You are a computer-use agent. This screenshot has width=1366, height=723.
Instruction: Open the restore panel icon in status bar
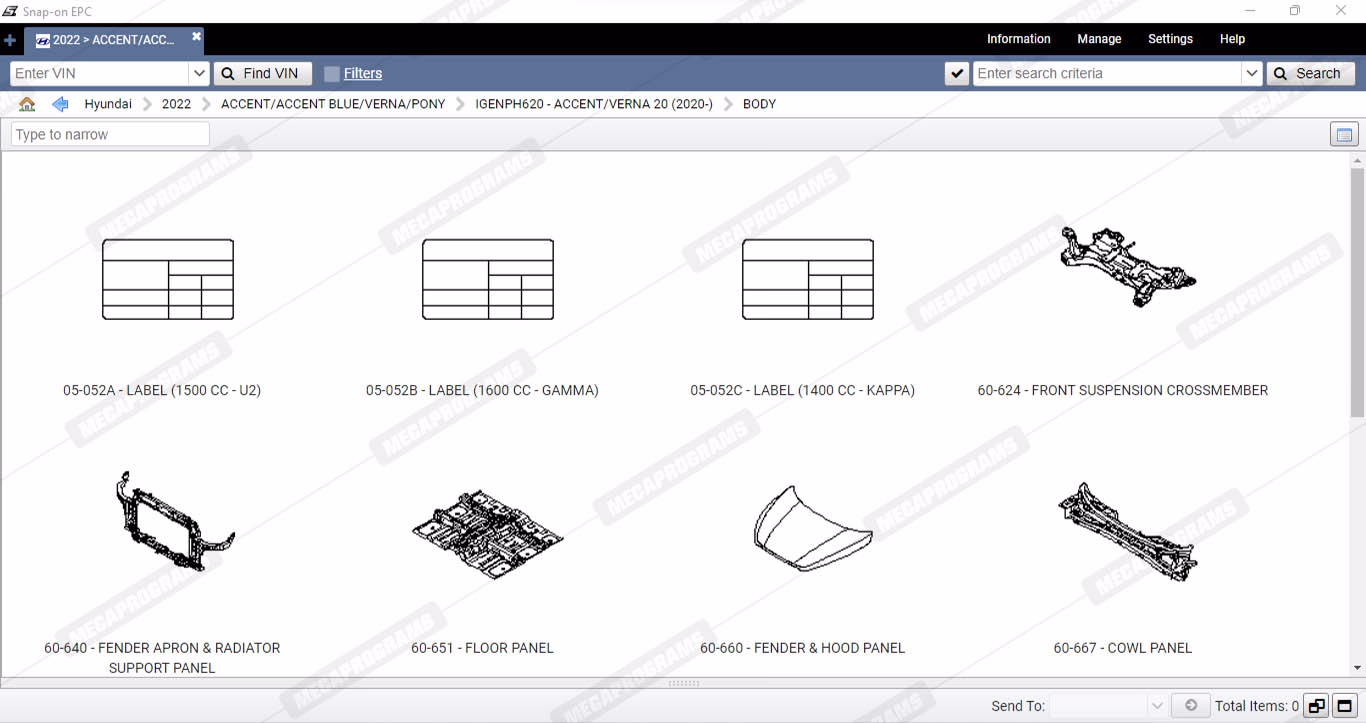[x=1316, y=706]
